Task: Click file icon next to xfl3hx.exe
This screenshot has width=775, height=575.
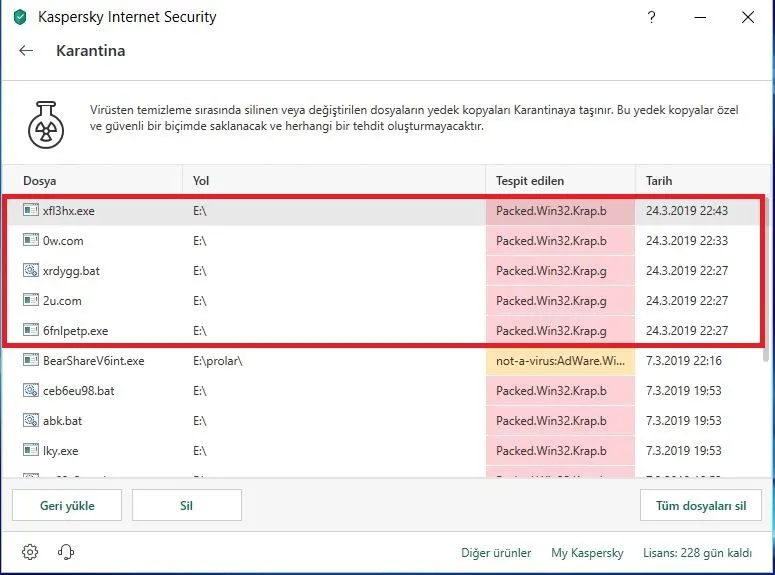Action: click(31, 210)
